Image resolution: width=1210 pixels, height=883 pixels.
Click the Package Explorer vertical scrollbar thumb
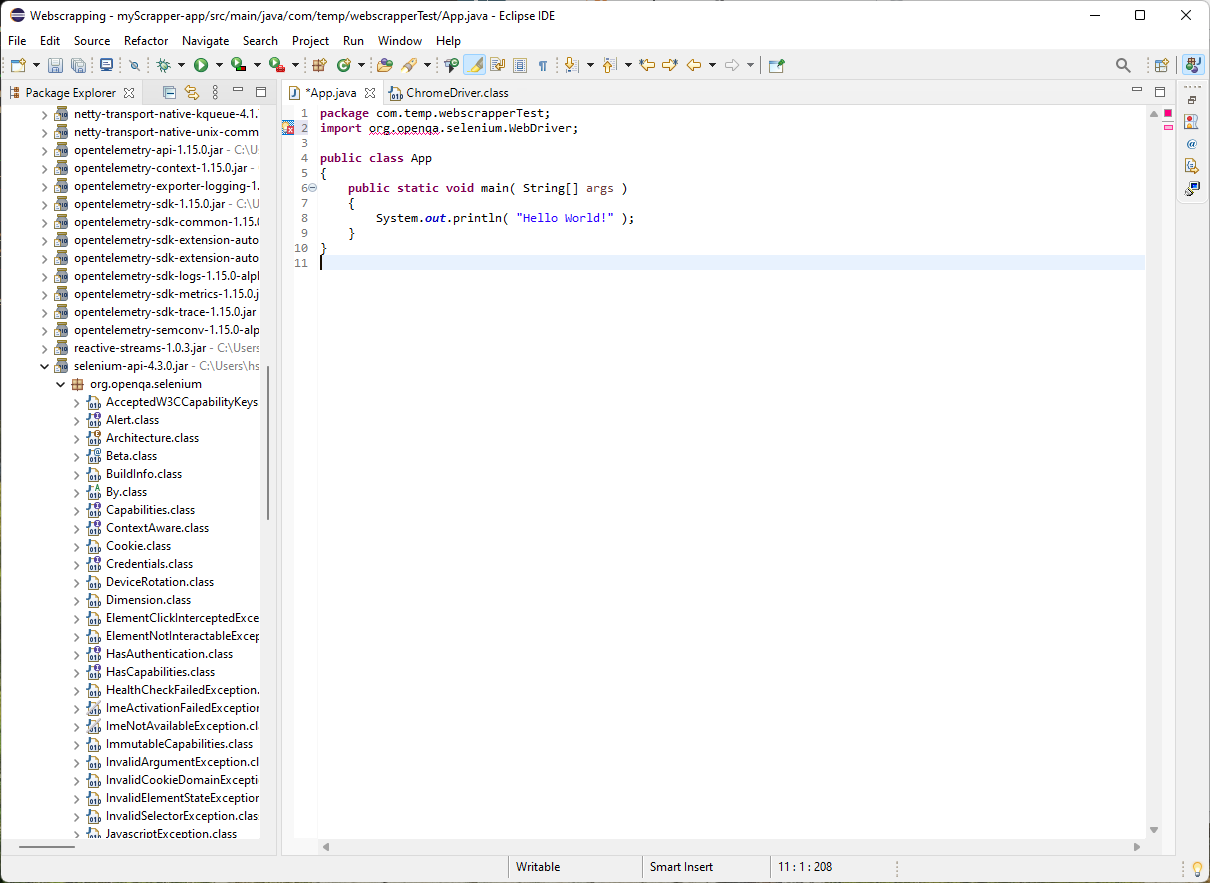coord(268,442)
